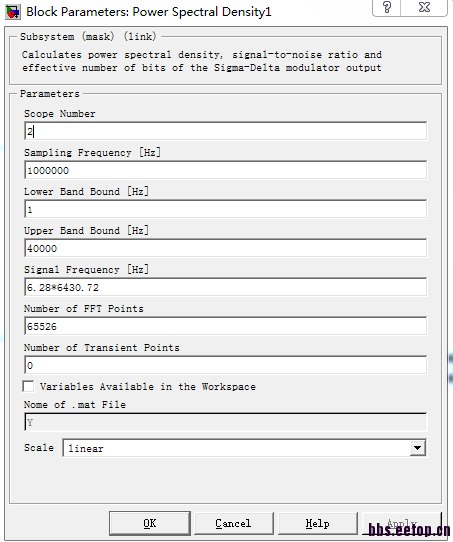Click the Simulink block icon in title bar

click(x=13, y=12)
